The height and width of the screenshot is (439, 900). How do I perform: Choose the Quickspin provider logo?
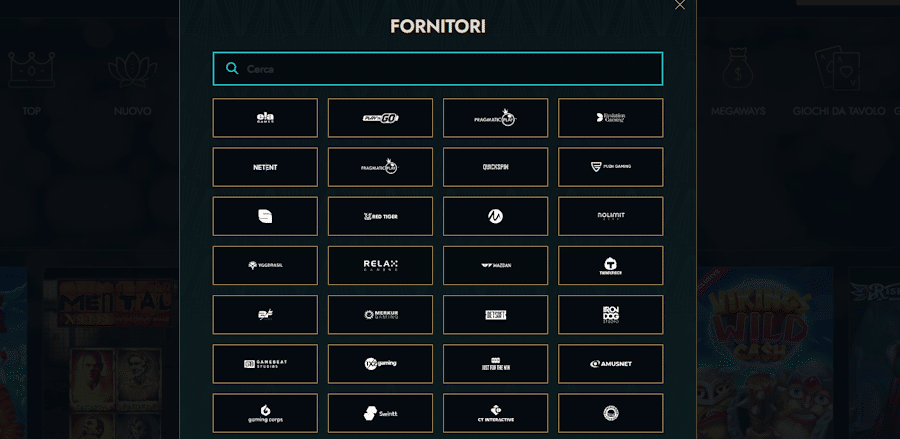[495, 167]
